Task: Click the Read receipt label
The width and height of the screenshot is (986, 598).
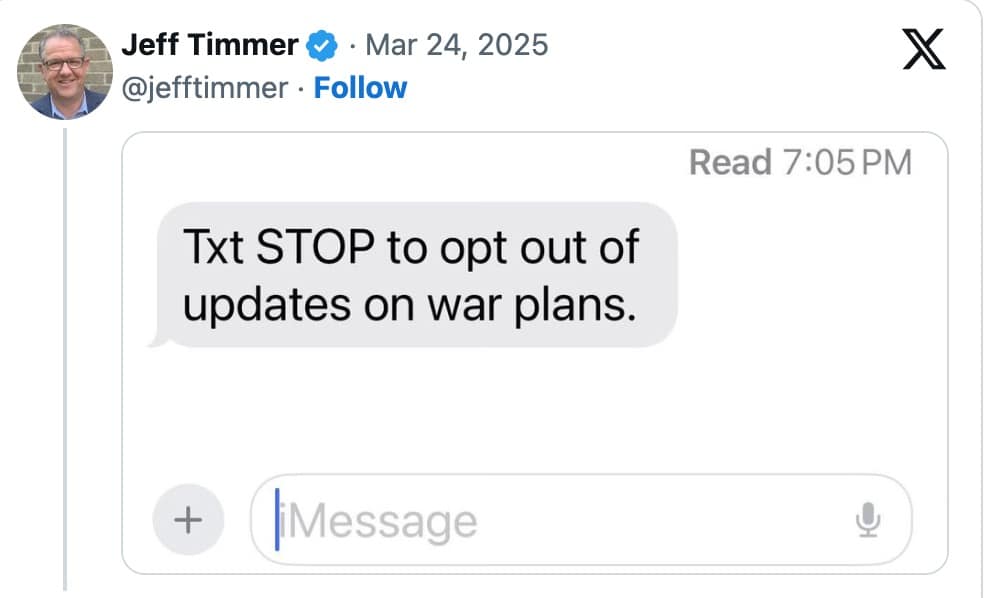Action: click(730, 162)
